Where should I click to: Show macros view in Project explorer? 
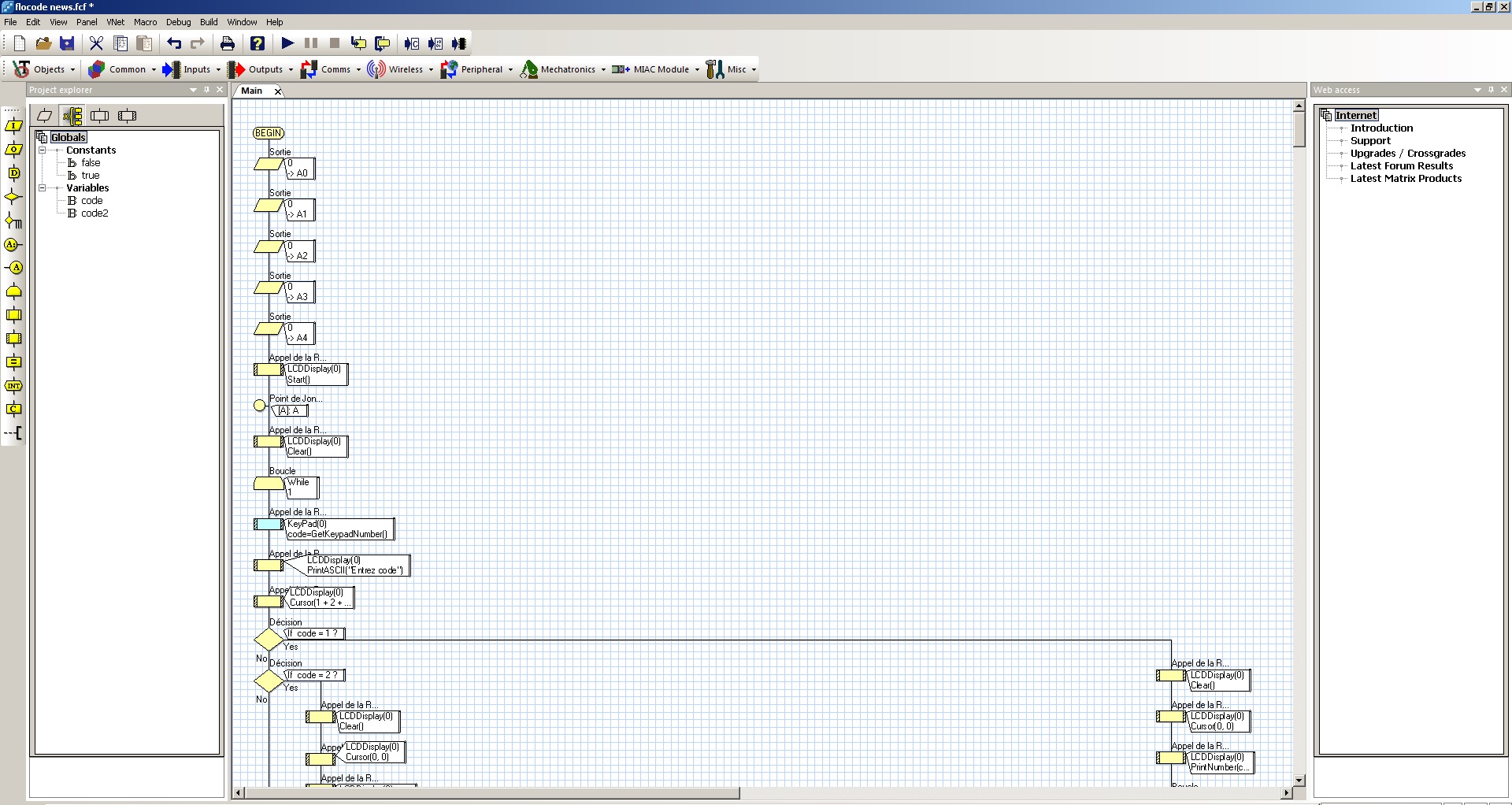[100, 116]
